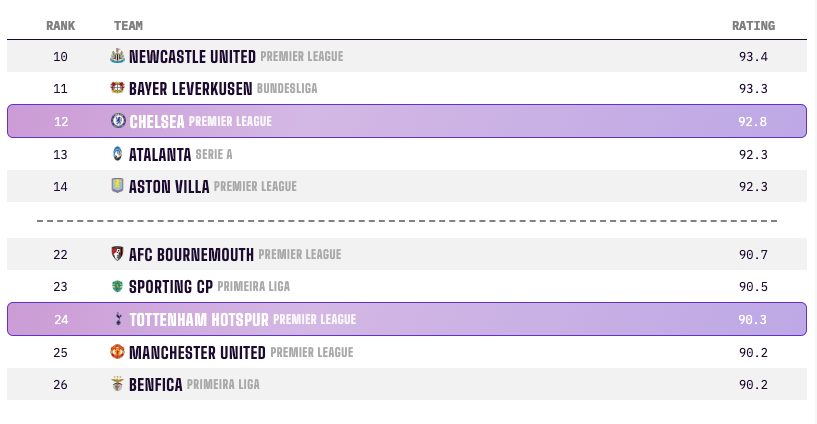Open the Tottenham Hotspur team name
Image resolution: width=817 pixels, height=424 pixels.
point(199,319)
